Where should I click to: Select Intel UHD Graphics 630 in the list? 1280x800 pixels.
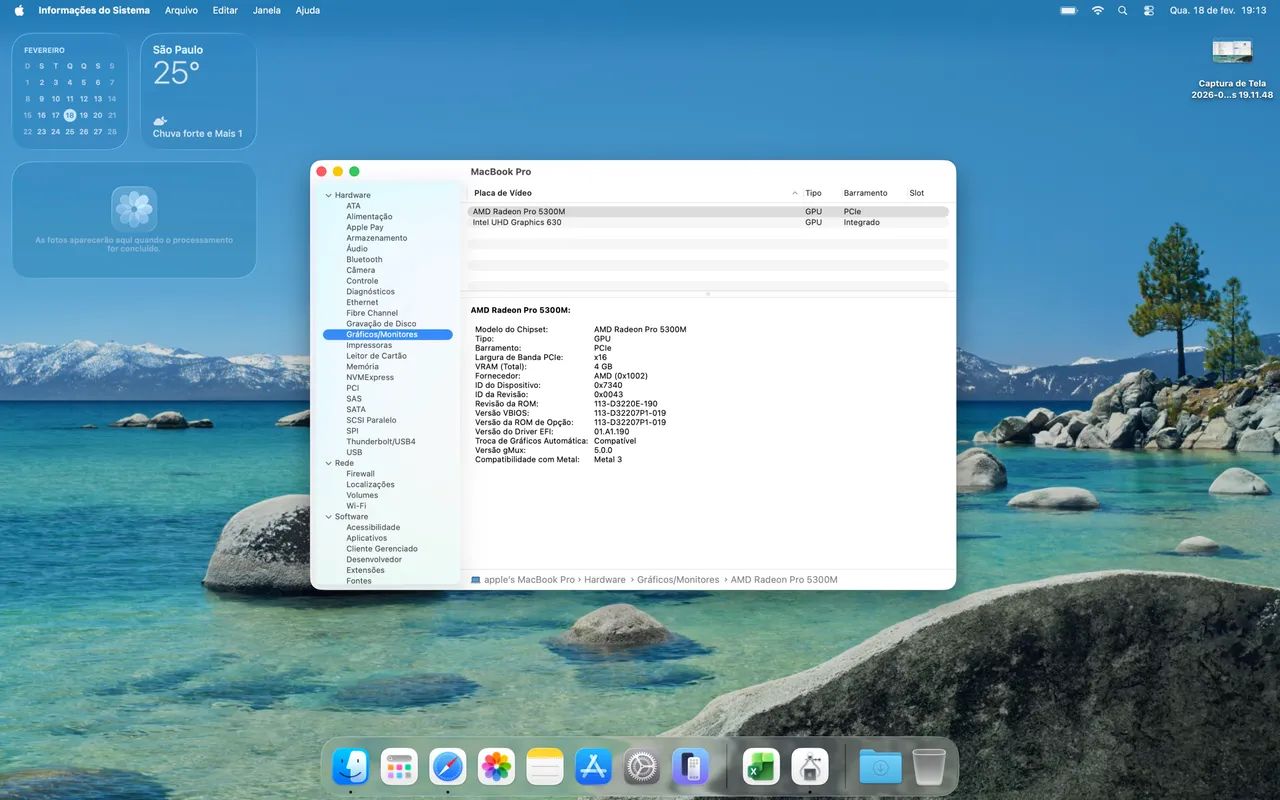click(x=517, y=222)
